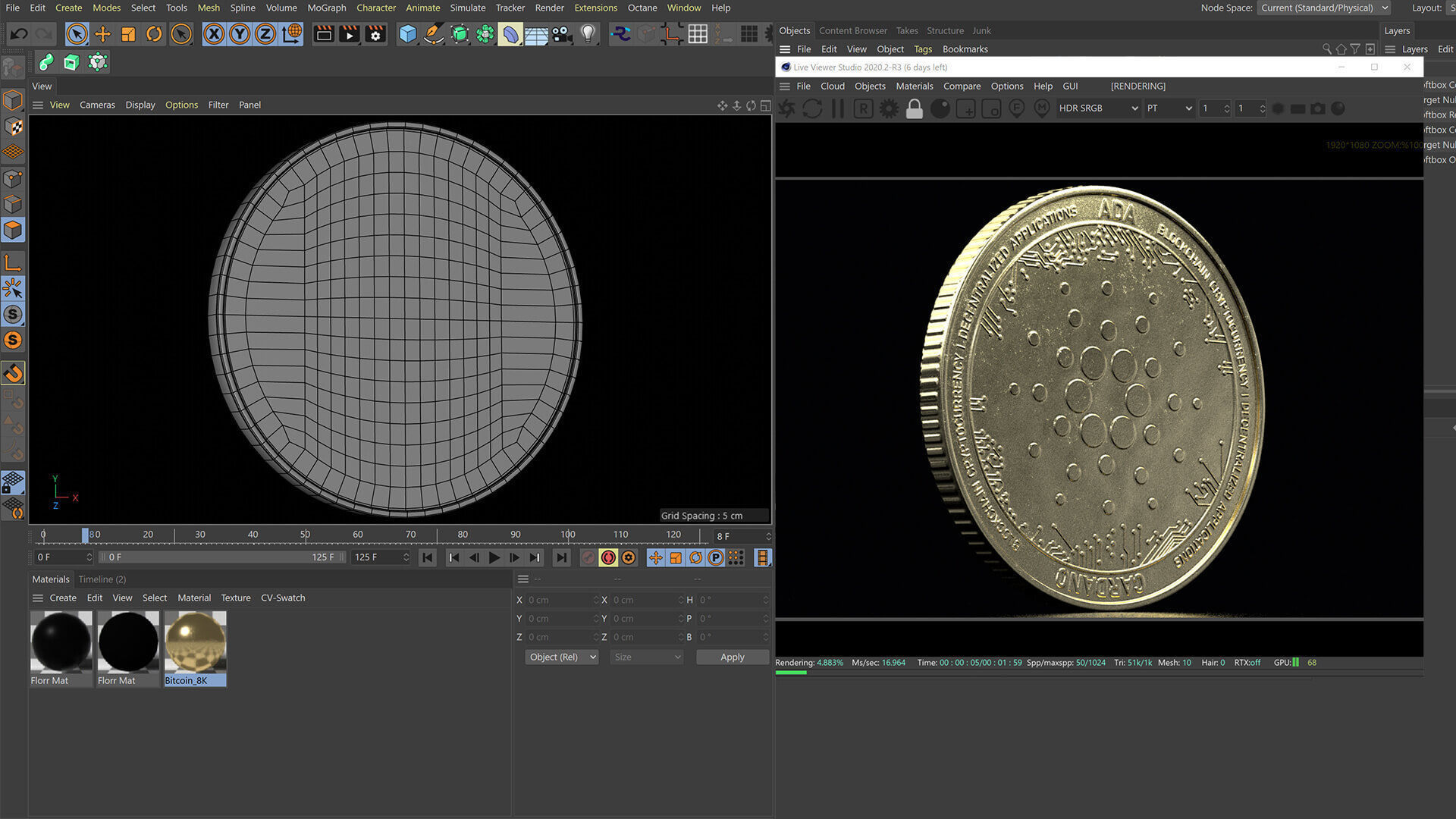Screen dimensions: 1456x819
Task: Toggle Parameter (P) keyframe button
Action: [715, 558]
